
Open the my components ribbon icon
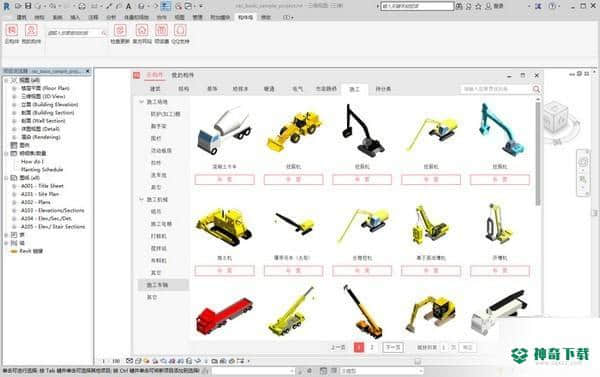click(31, 31)
